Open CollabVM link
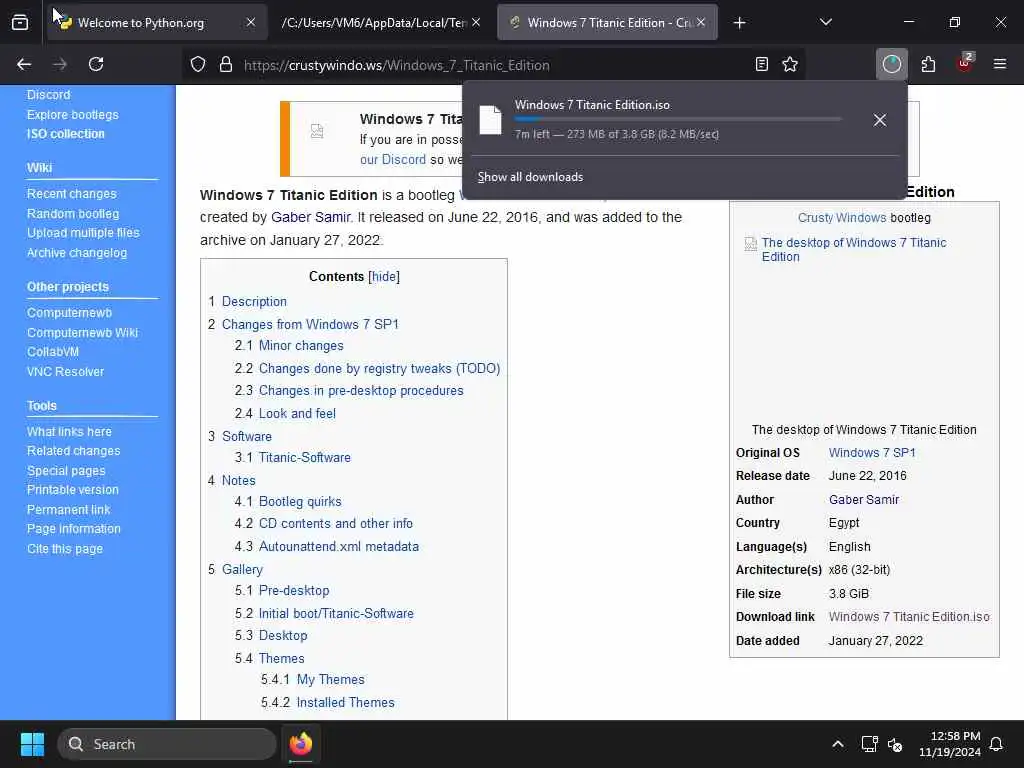1024x768 pixels. (53, 351)
